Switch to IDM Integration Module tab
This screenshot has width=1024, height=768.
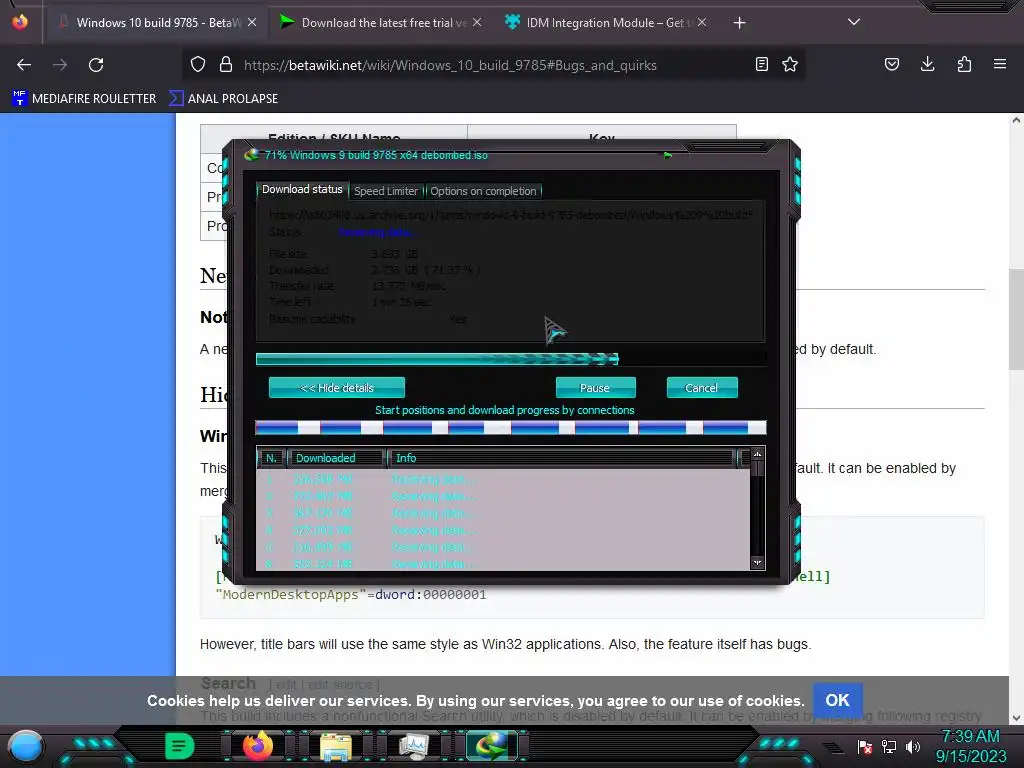point(605,23)
